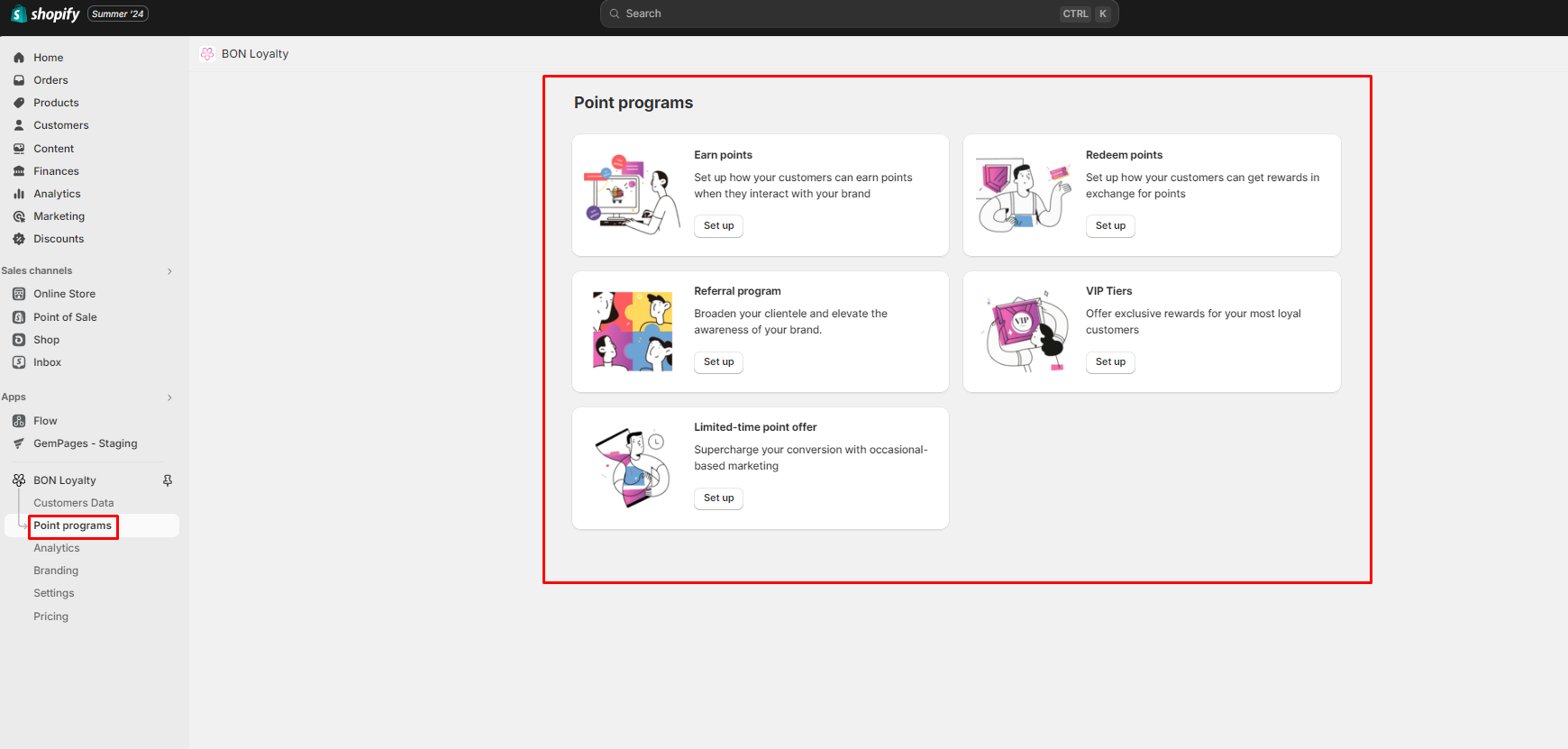Click the BON Loyalty sidebar icon

pos(19,480)
